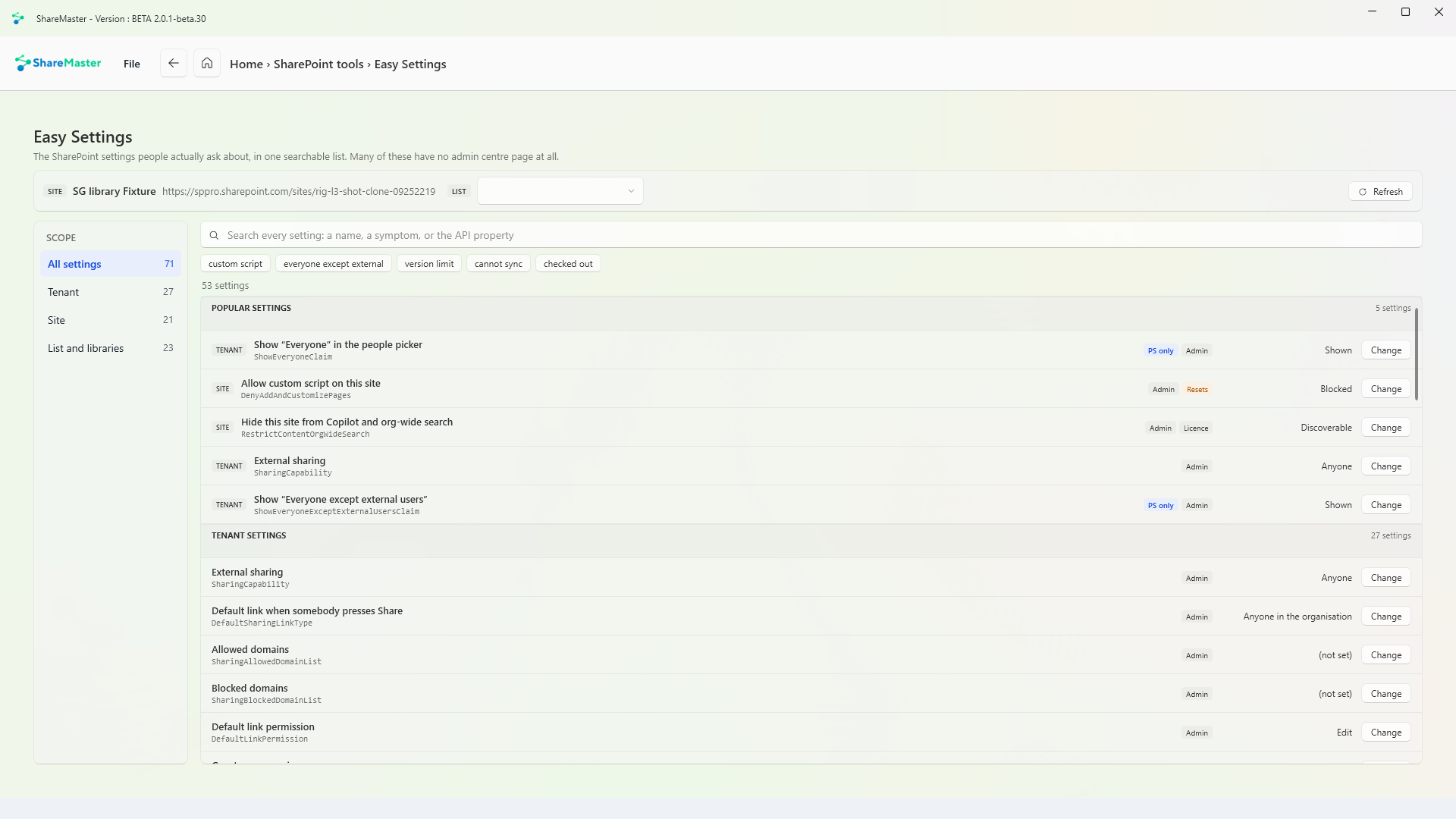Viewport: 1456px width, 819px height.
Task: Select the Tenant scope
Action: [111, 292]
